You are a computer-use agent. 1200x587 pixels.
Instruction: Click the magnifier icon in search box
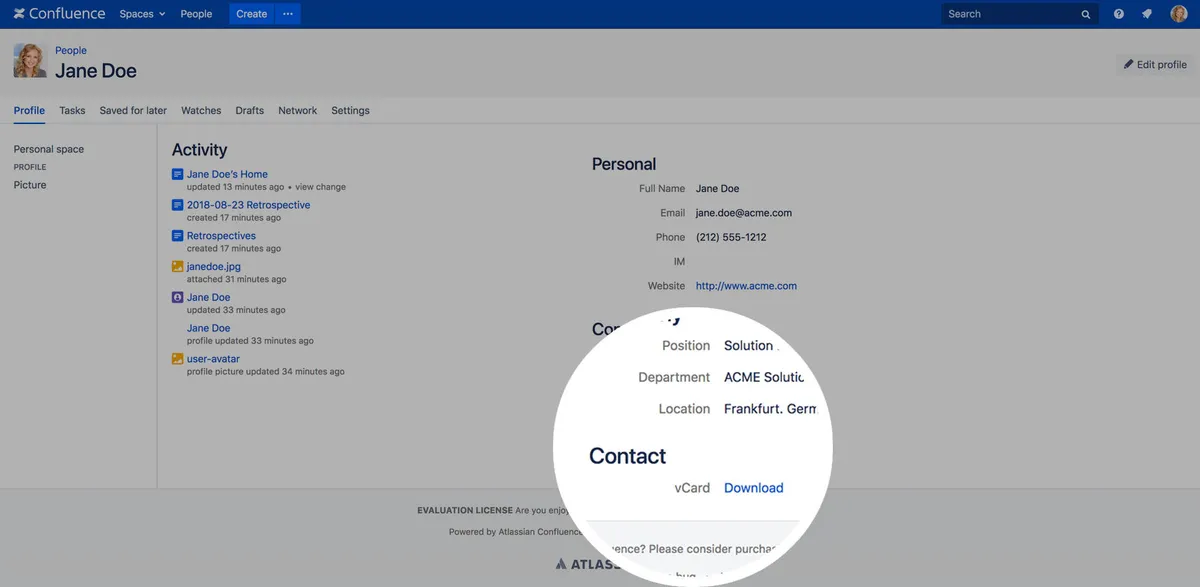tap(1086, 15)
